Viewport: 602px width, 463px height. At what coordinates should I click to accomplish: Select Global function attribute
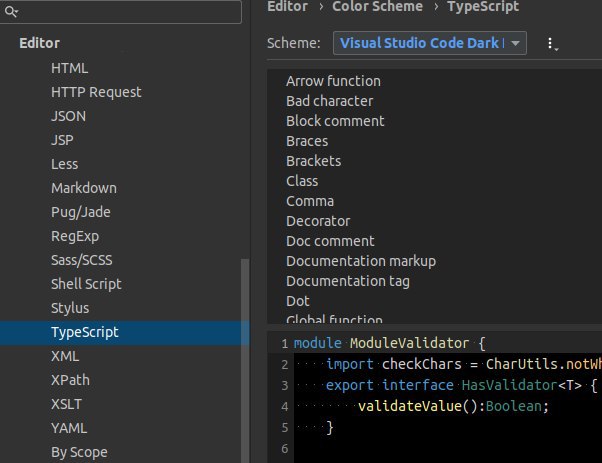coord(334,319)
